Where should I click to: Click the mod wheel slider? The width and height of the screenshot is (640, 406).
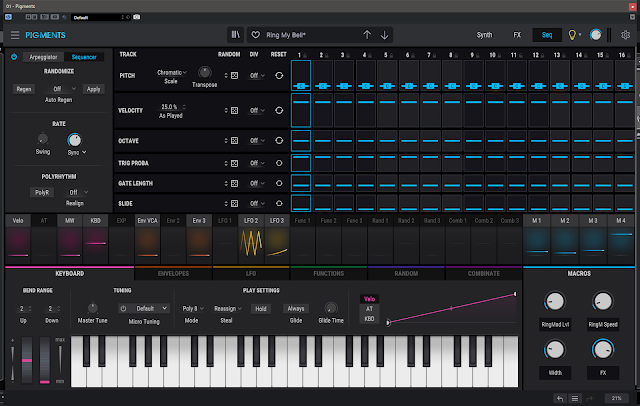click(45, 360)
